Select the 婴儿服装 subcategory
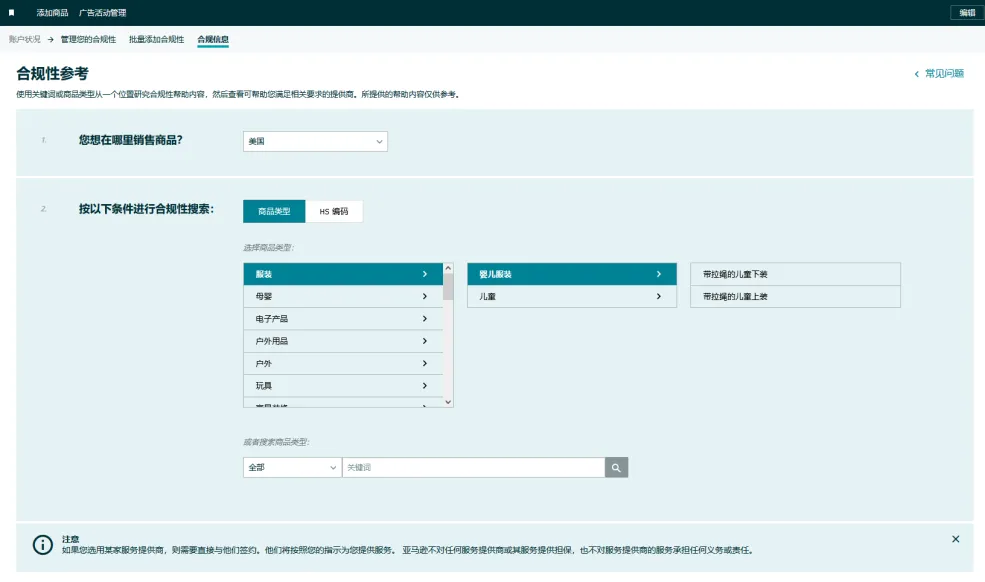 pos(571,273)
